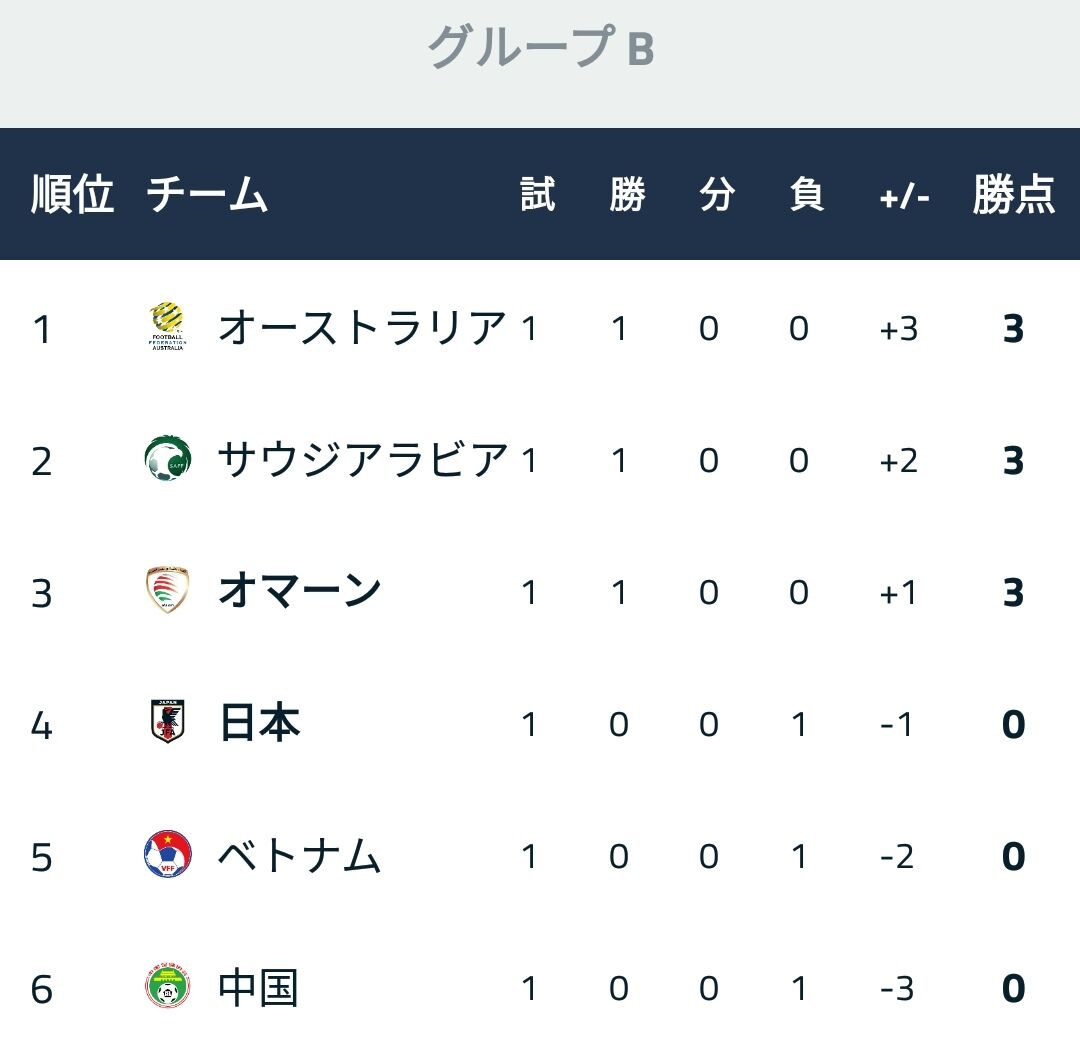Click the グループ B heading
Viewport: 1080px width, 1049px height.
[x=540, y=48]
